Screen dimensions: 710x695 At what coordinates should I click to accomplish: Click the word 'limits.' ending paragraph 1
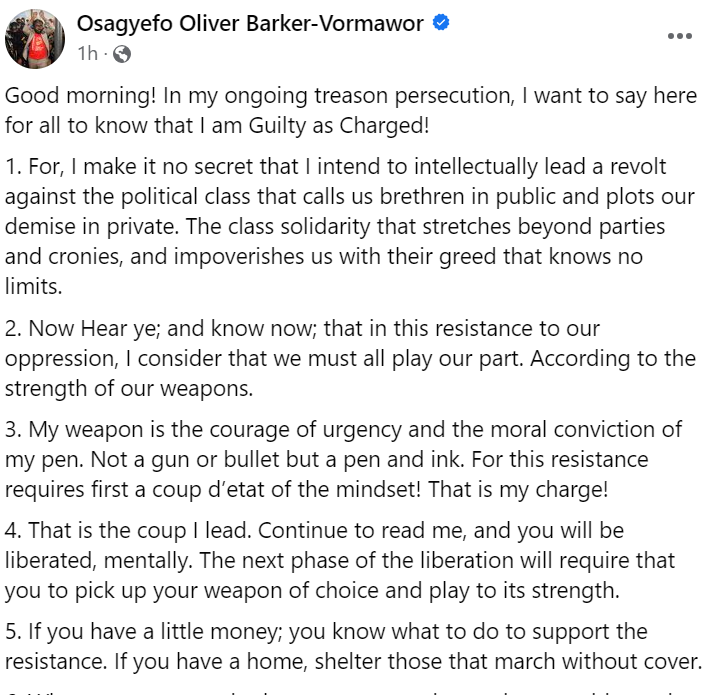pyautogui.click(x=34, y=286)
